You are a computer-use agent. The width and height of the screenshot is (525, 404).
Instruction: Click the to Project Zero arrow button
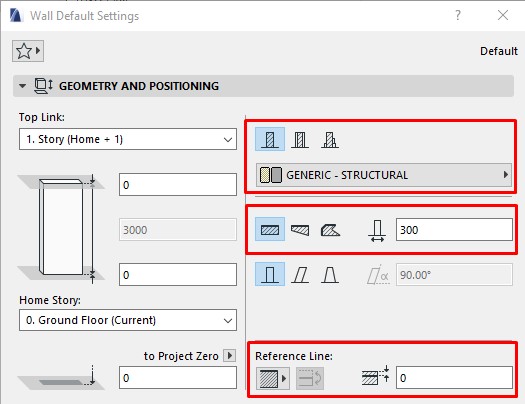(x=230, y=355)
